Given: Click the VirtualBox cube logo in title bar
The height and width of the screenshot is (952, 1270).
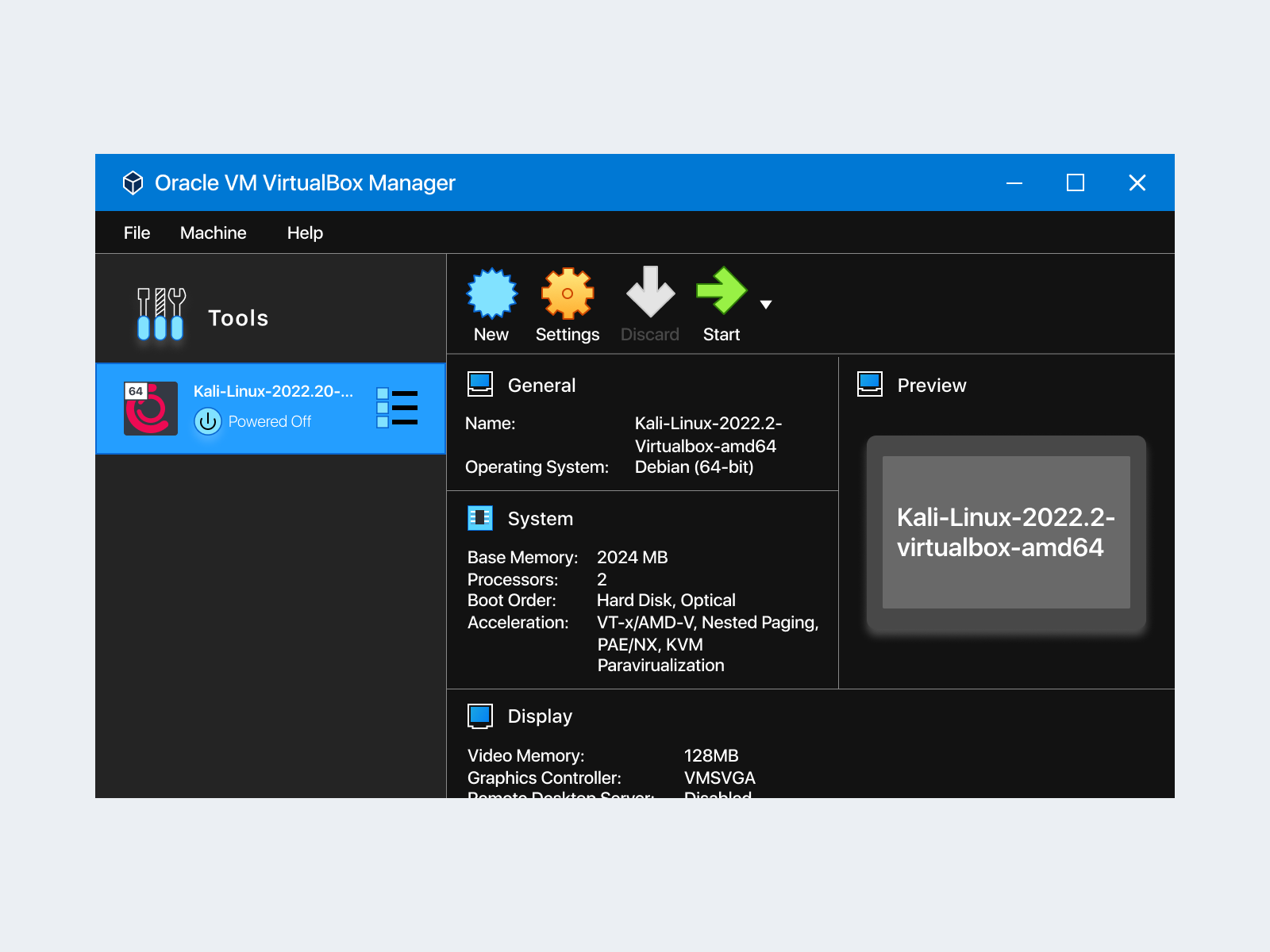Looking at the screenshot, I should pos(133,182).
